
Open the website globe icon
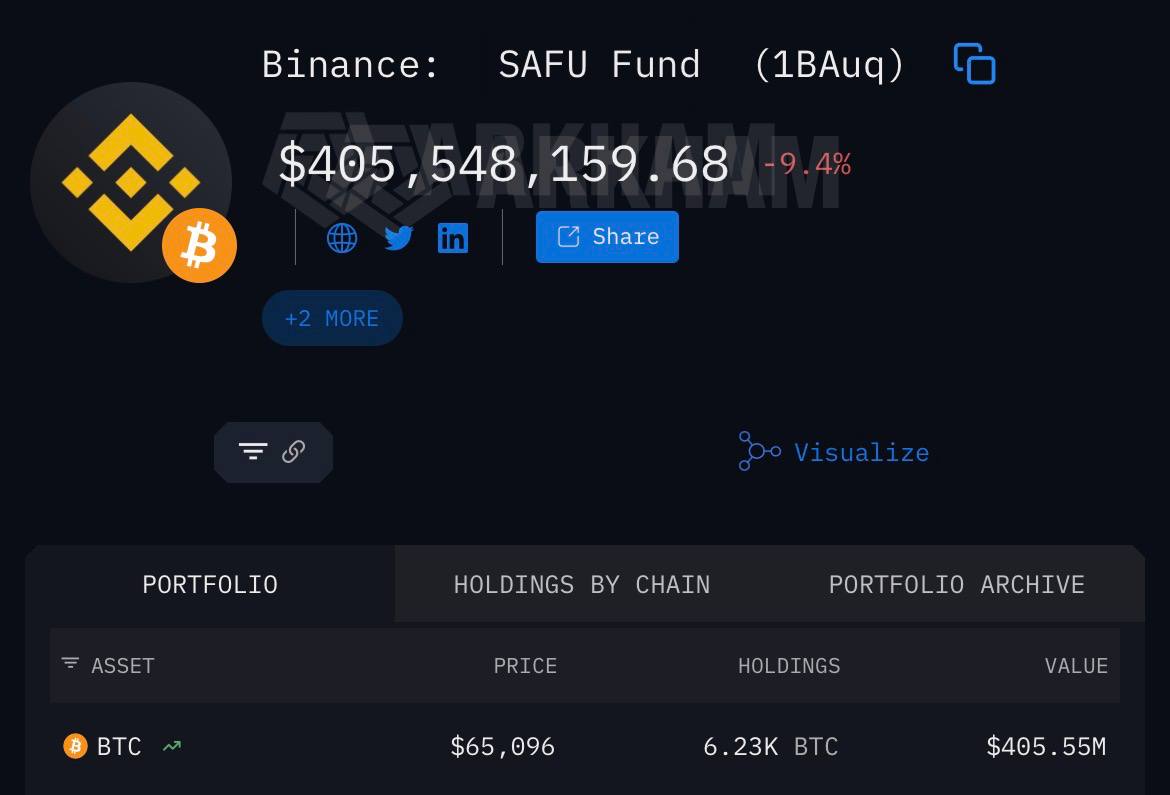coord(342,238)
